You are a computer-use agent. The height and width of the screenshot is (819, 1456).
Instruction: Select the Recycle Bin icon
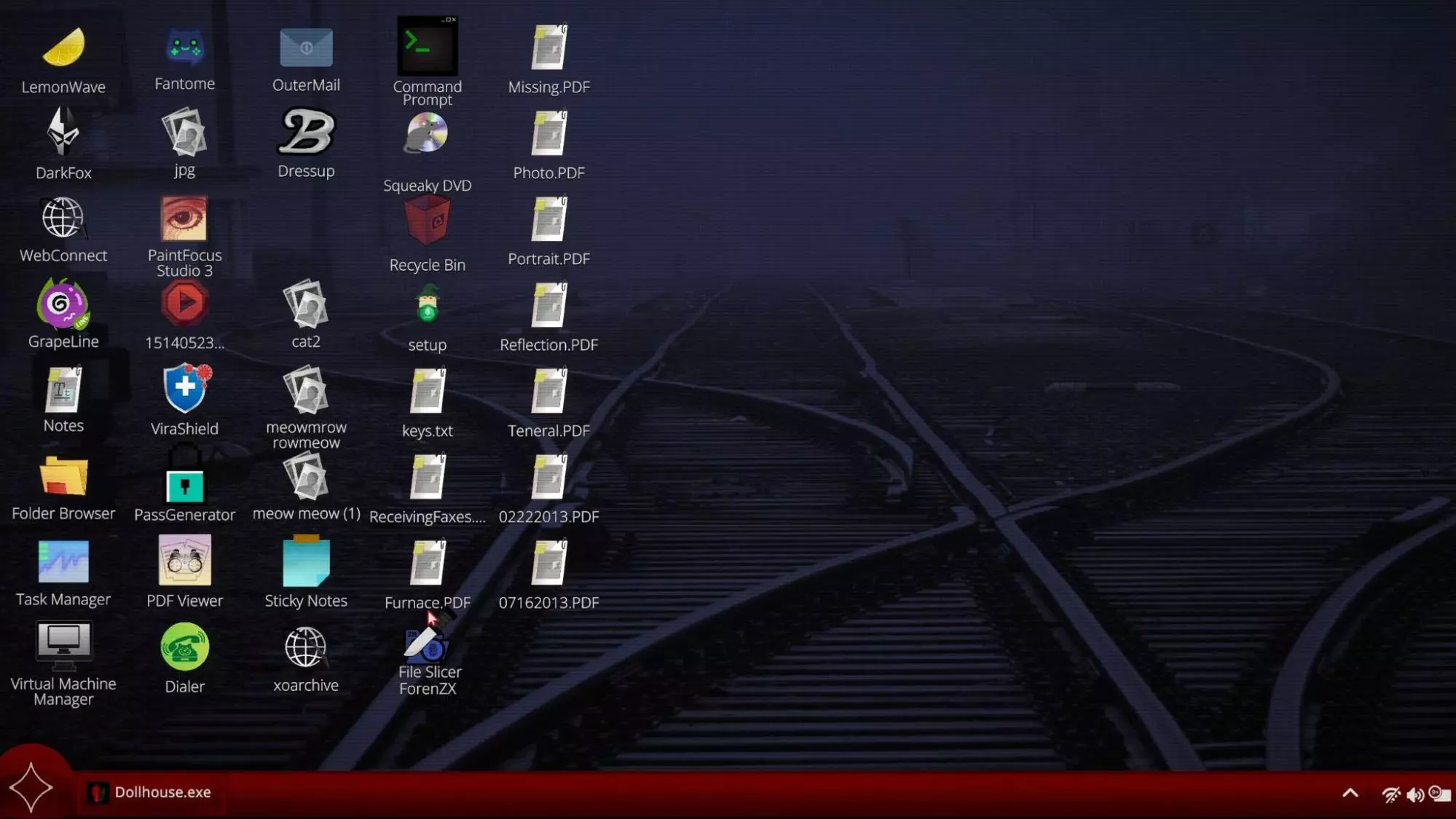click(427, 221)
